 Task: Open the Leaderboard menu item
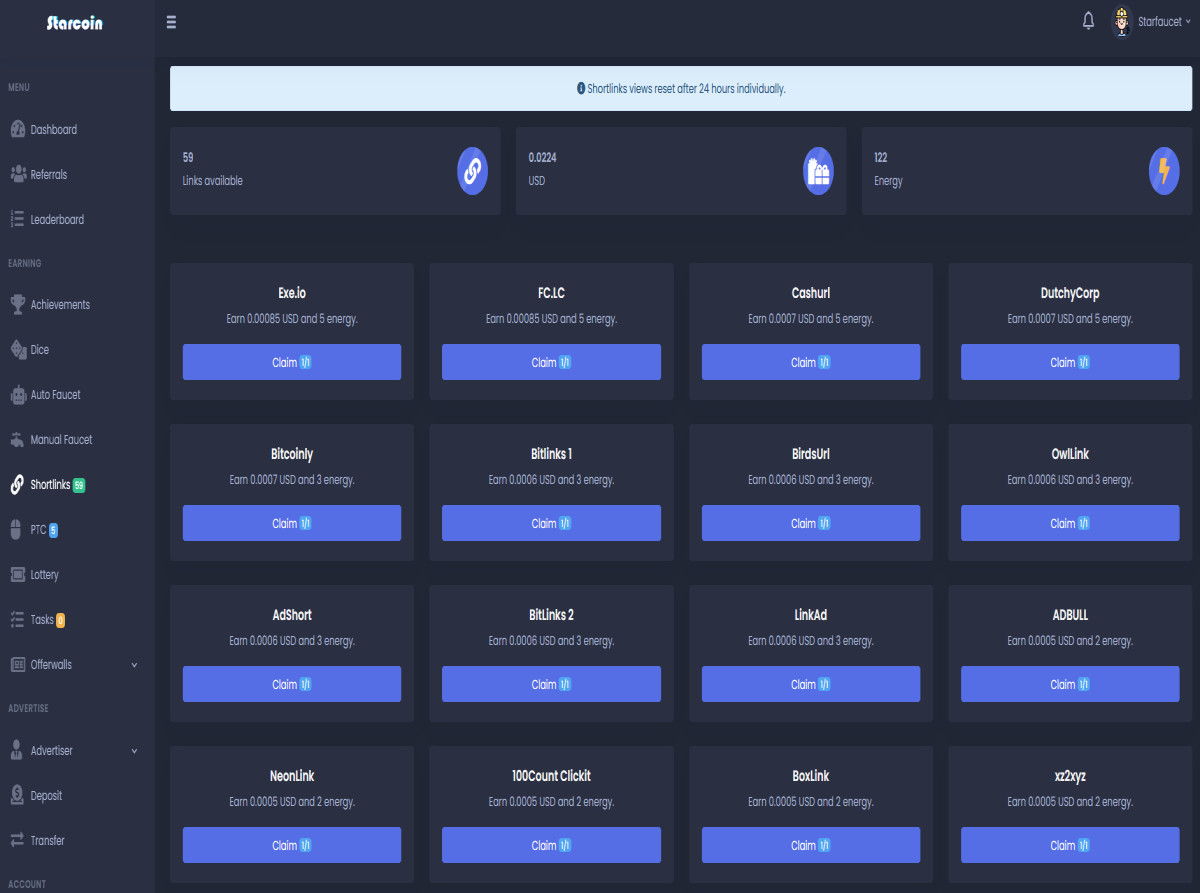coord(77,219)
